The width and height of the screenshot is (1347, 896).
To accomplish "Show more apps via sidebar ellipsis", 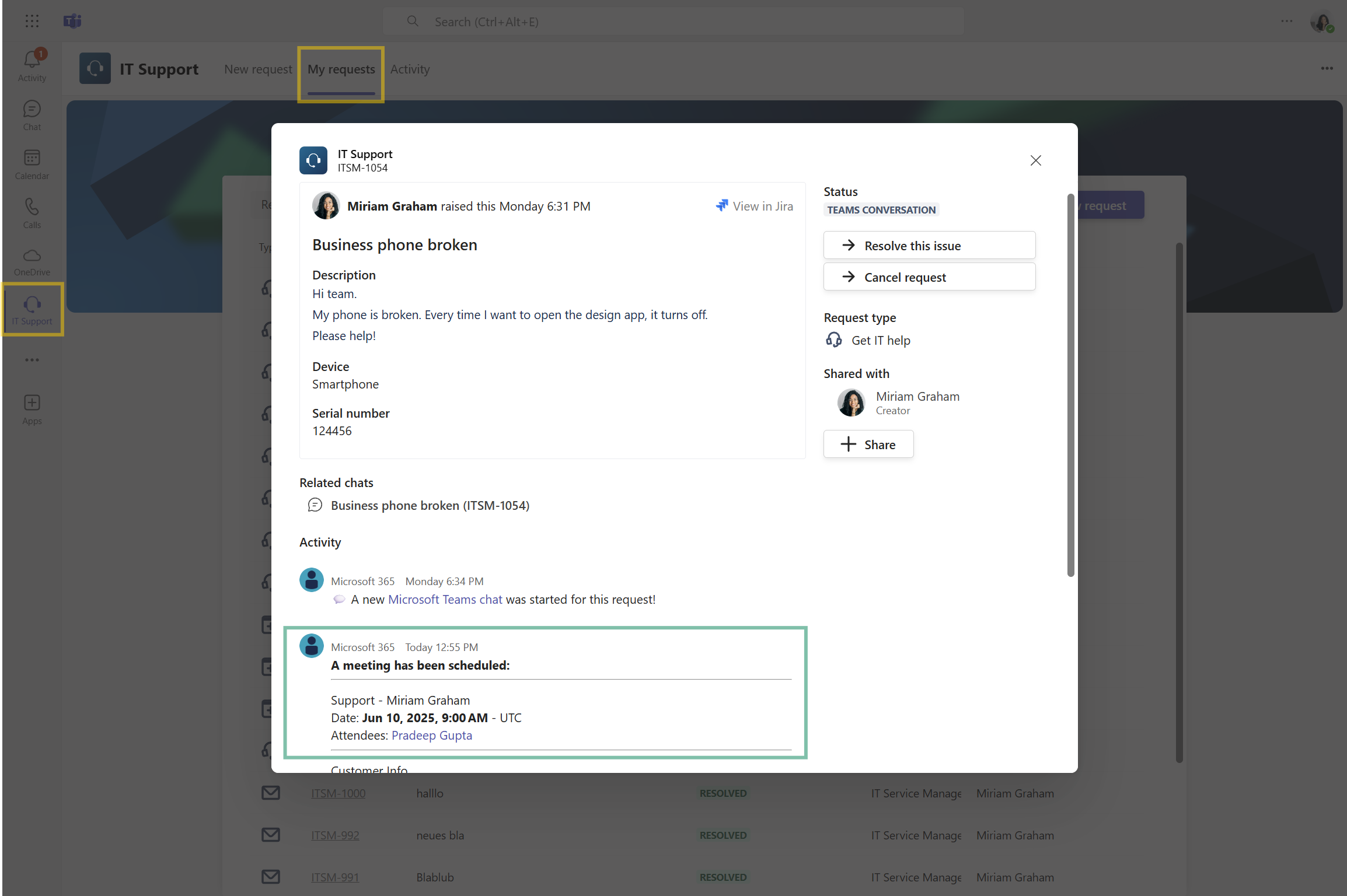I will click(x=32, y=360).
